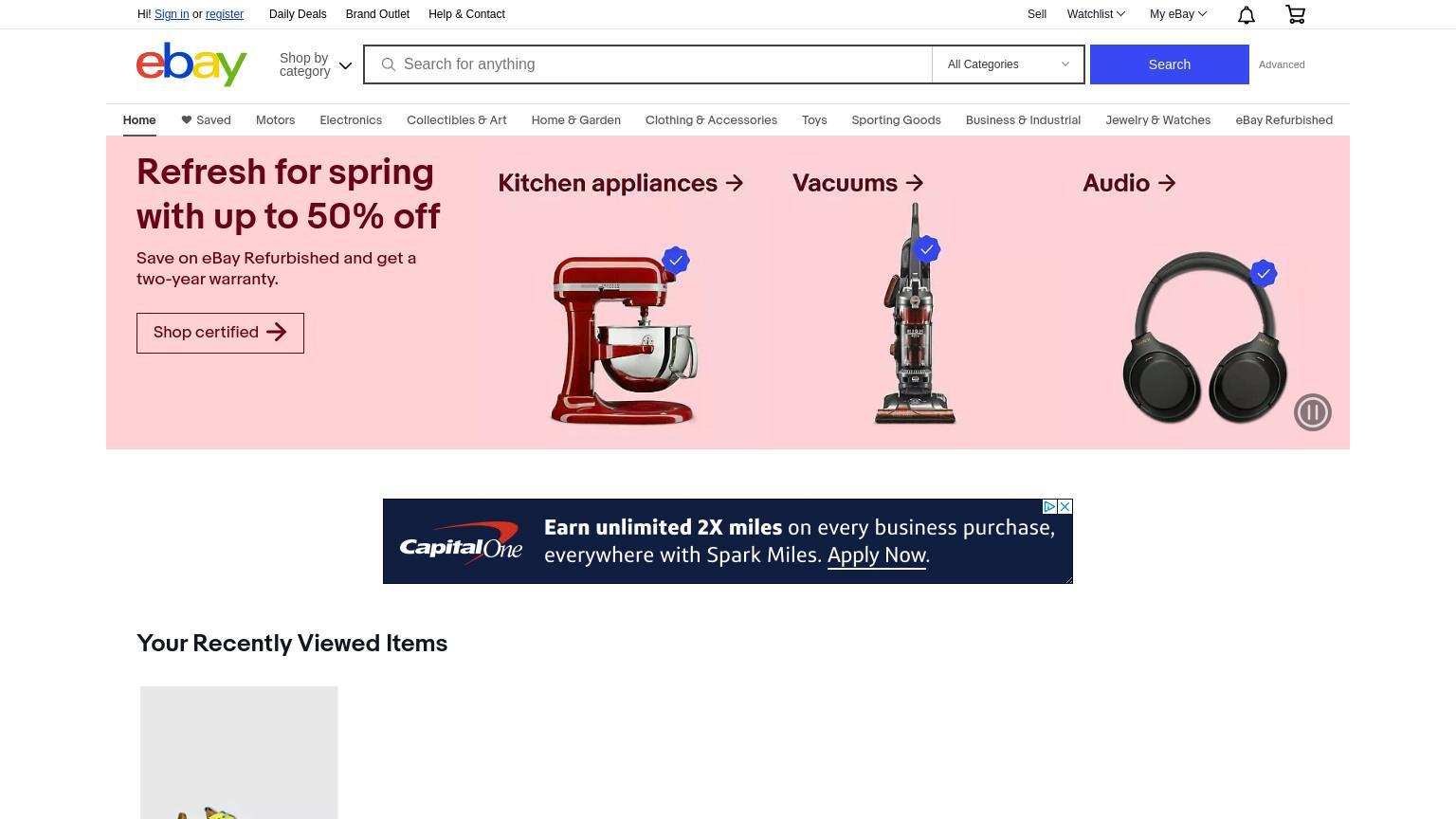The width and height of the screenshot is (1456, 819).
Task: Click the red stand mixer image
Action: (x=624, y=339)
